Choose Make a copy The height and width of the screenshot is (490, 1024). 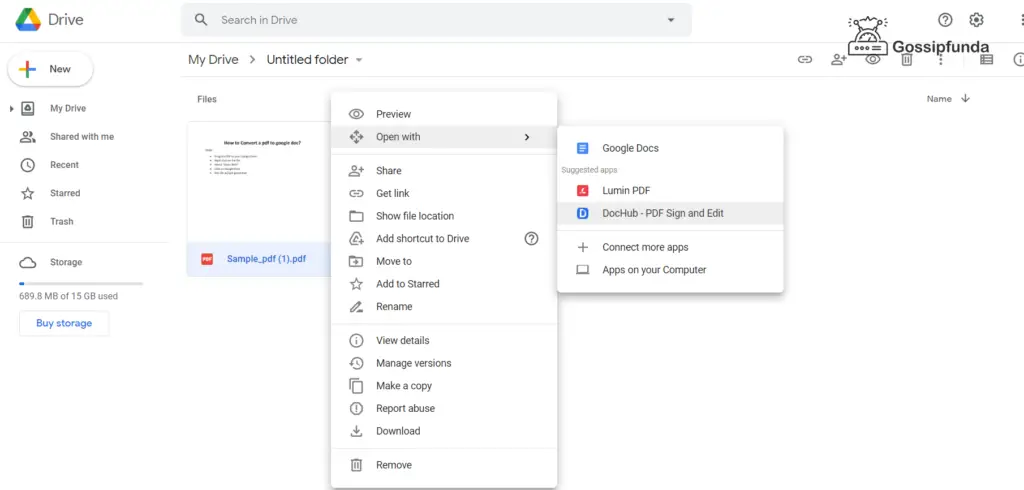pos(444,386)
